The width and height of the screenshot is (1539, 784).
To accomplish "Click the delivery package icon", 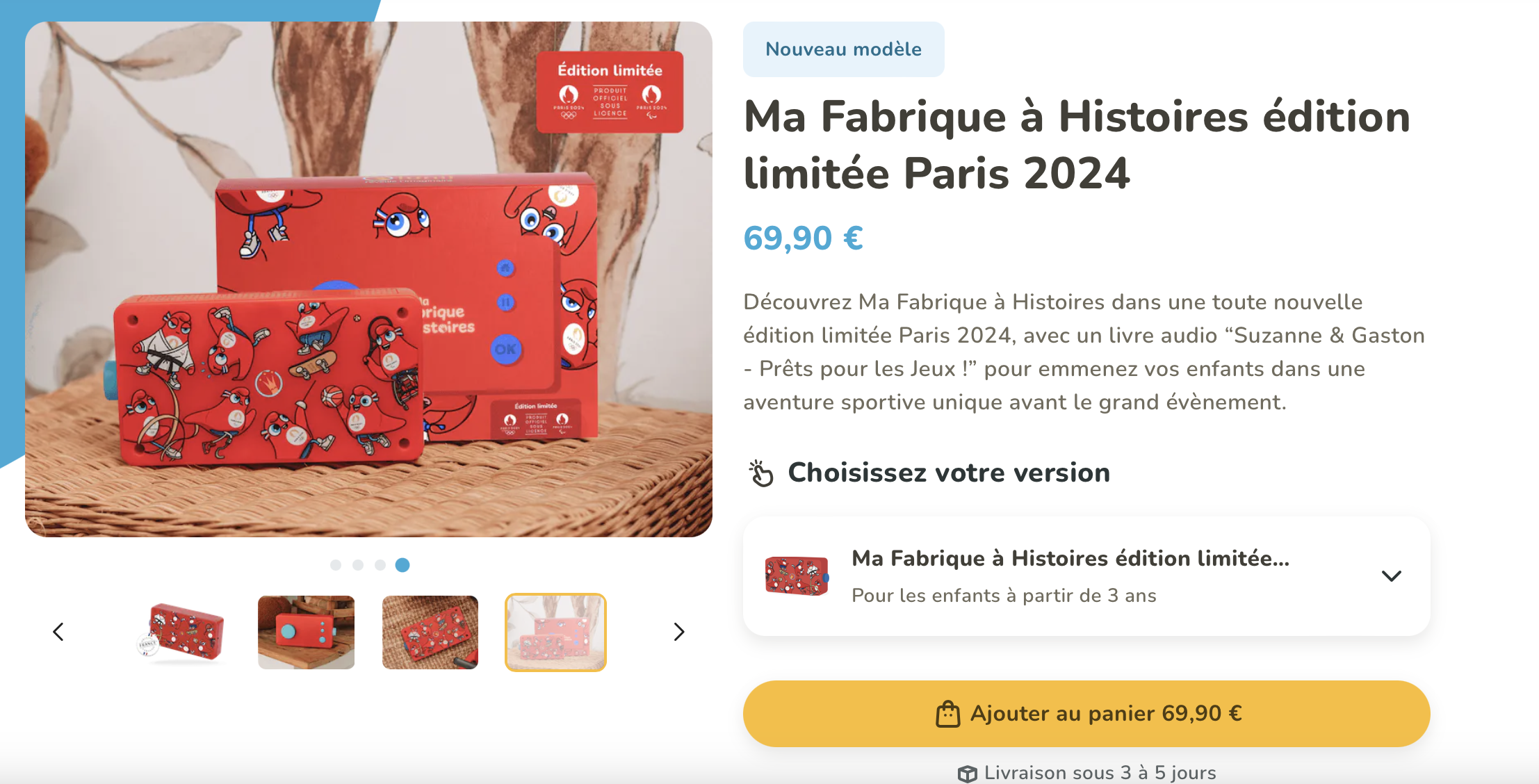I will pyautogui.click(x=967, y=774).
